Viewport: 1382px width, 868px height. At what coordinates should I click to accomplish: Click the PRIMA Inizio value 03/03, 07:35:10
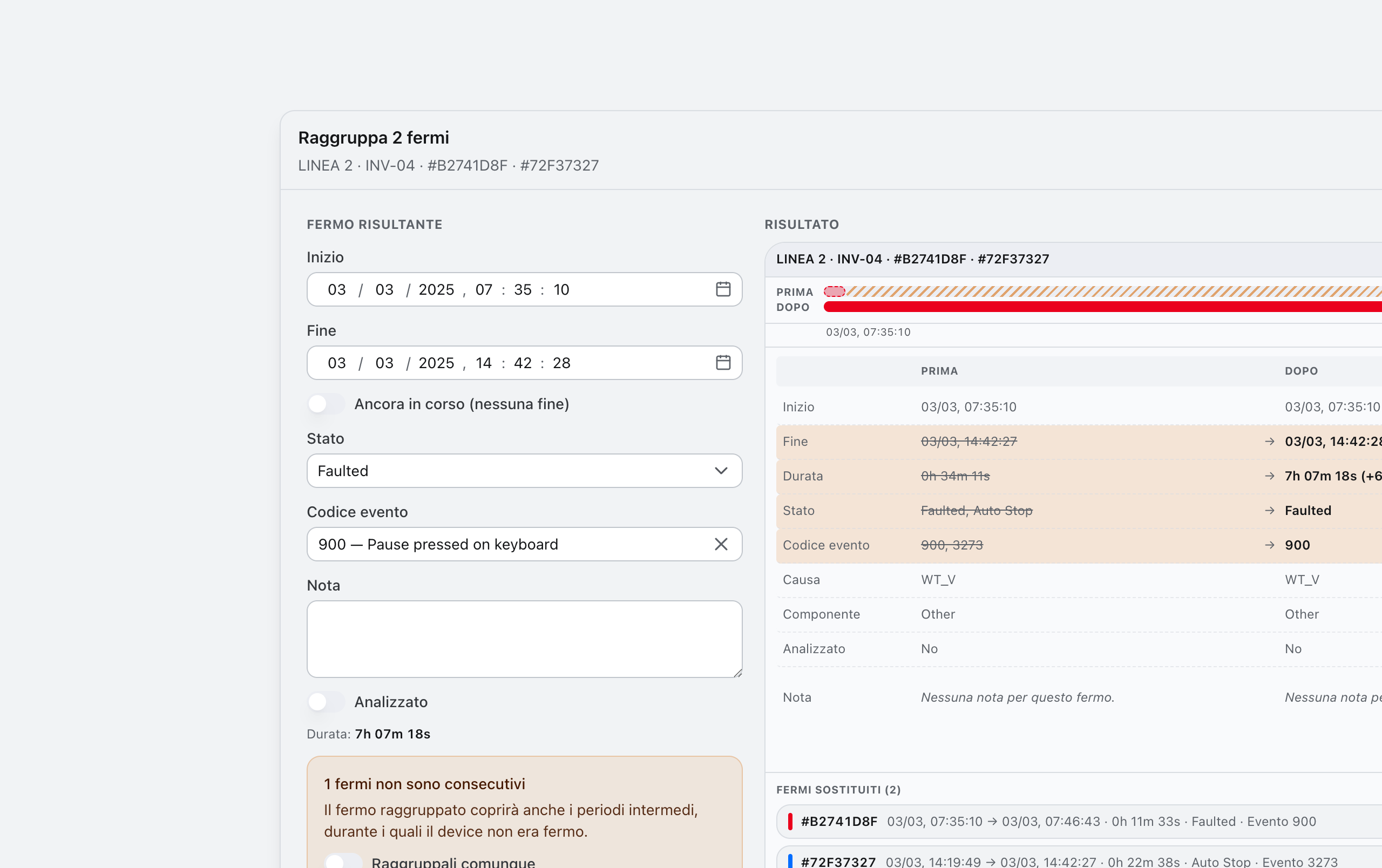969,407
